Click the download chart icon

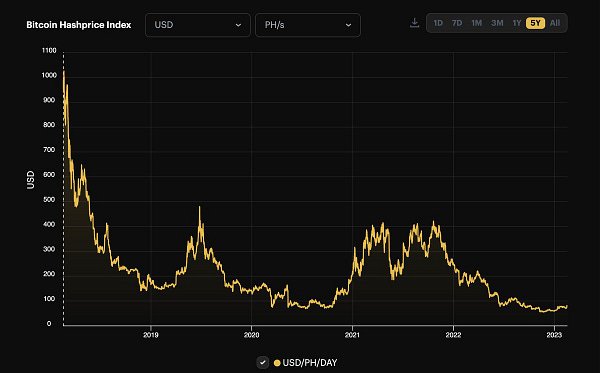[414, 23]
